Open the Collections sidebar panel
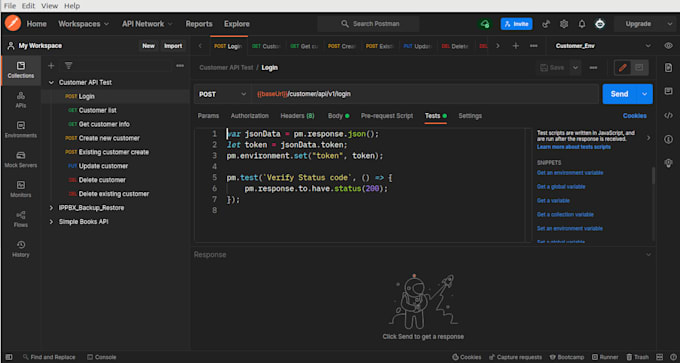This screenshot has width=680, height=363. coord(20,70)
